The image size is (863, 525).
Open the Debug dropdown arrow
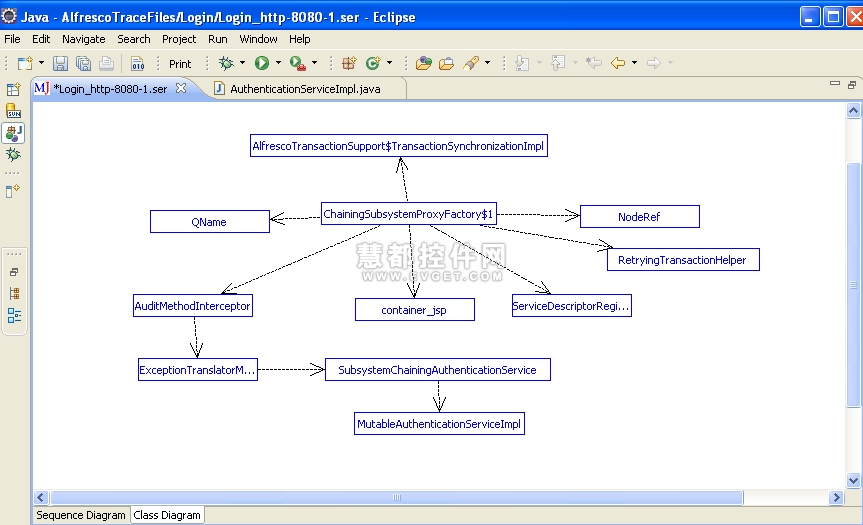[242, 63]
